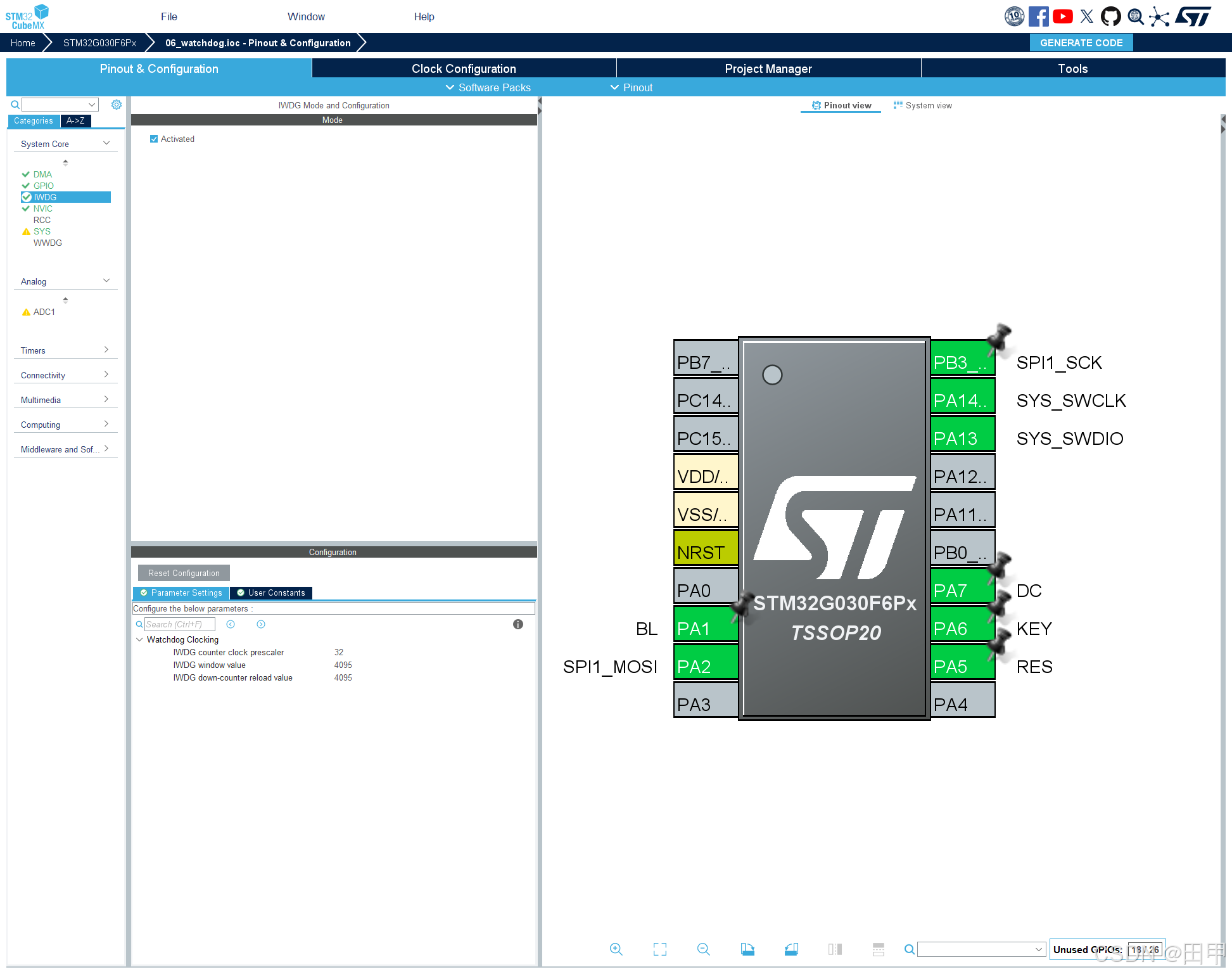Image resolution: width=1232 pixels, height=974 pixels.
Task: Open the Help menu
Action: coord(424,16)
